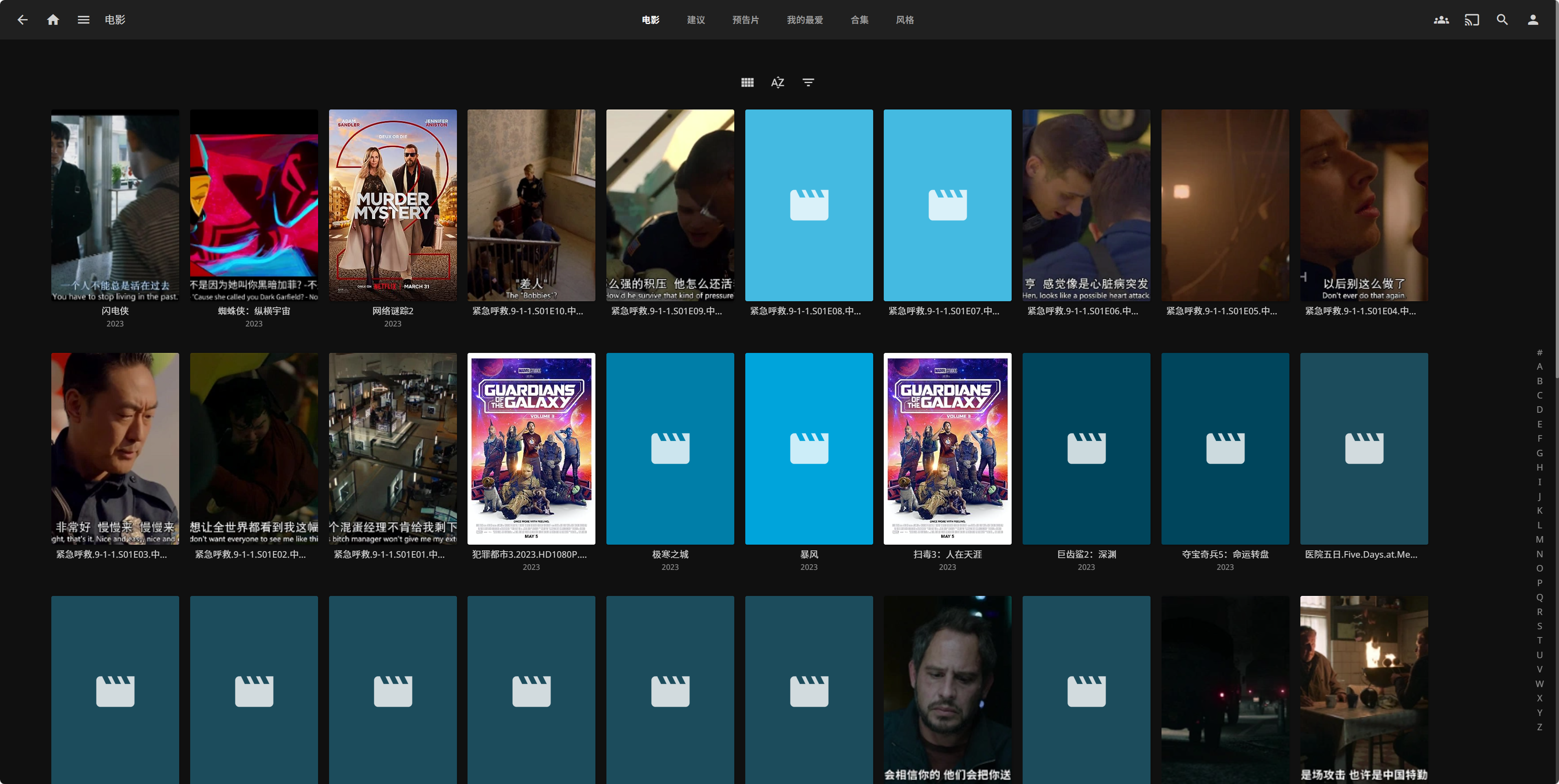Image resolution: width=1559 pixels, height=784 pixels.
Task: Open the 夺宝奇兵5：命运转盘 card
Action: [1225, 449]
